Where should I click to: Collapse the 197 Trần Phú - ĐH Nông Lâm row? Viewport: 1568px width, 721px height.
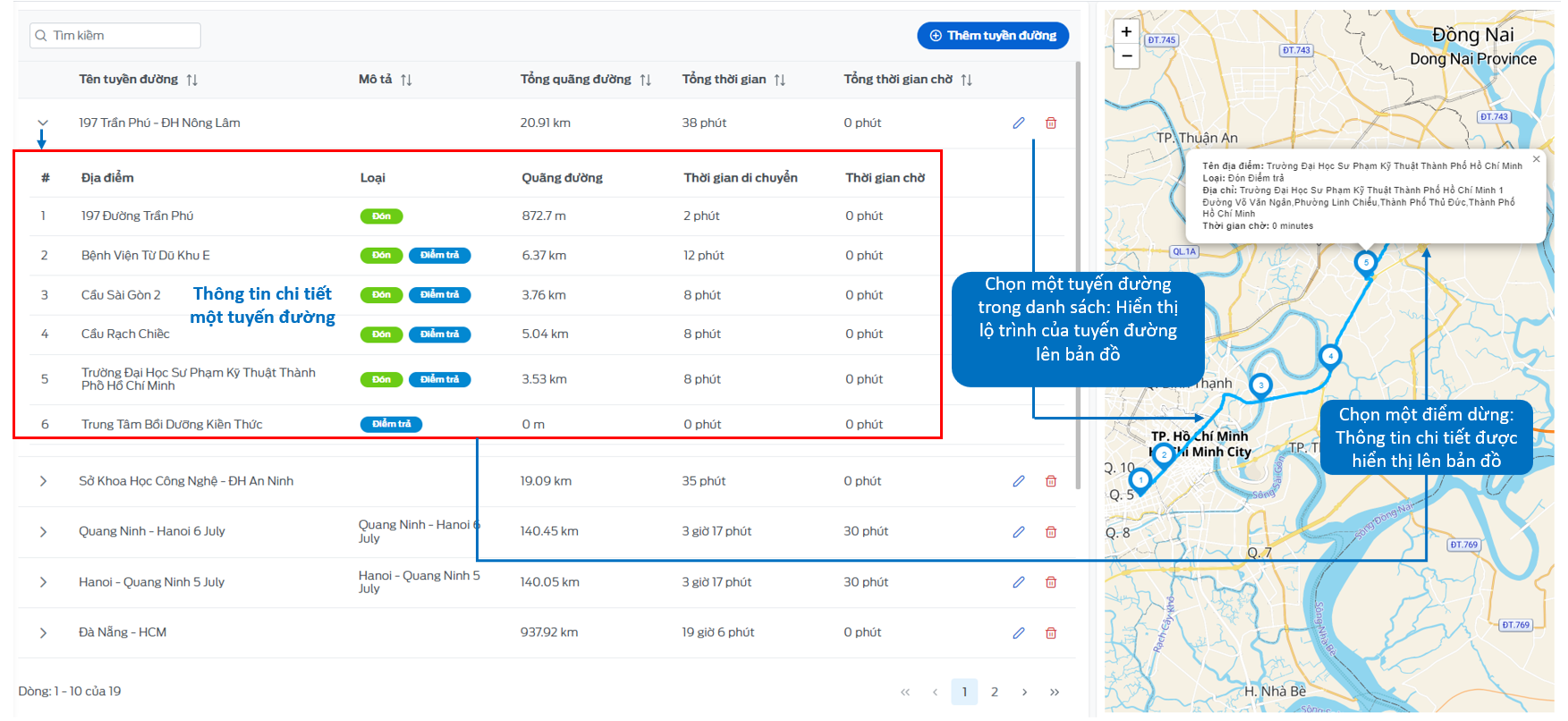click(42, 123)
